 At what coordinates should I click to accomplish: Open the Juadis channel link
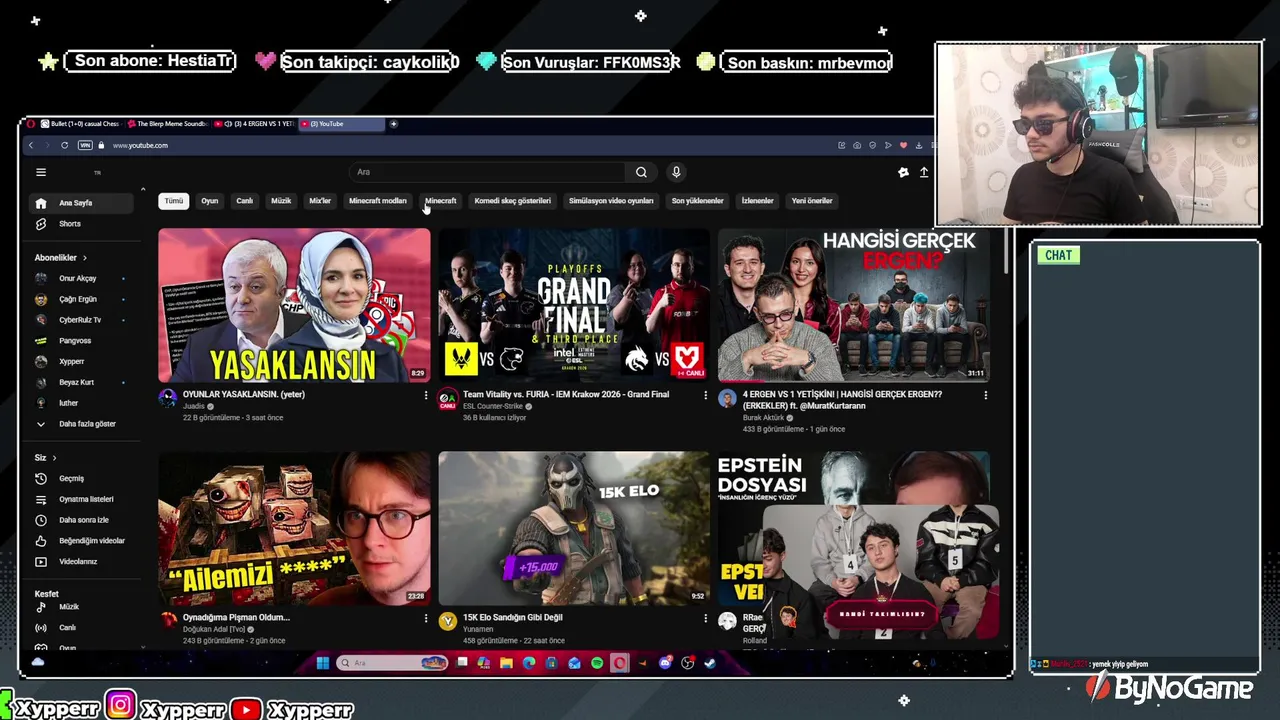click(193, 407)
